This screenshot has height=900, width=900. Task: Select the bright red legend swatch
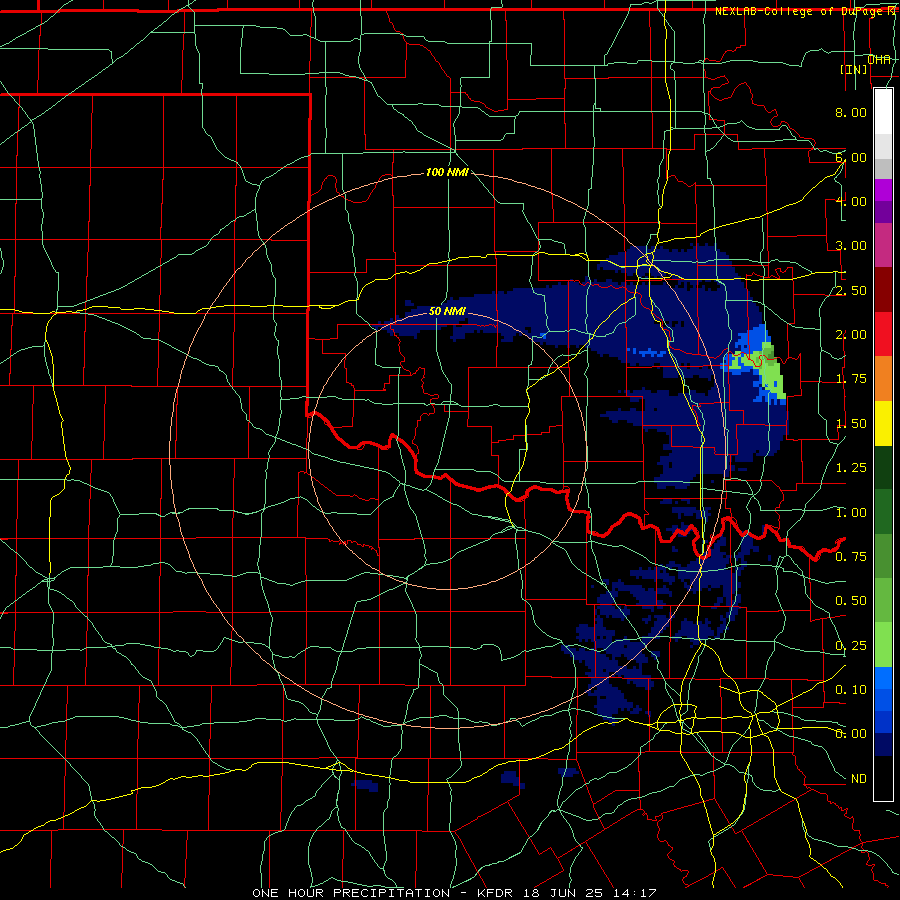(883, 334)
